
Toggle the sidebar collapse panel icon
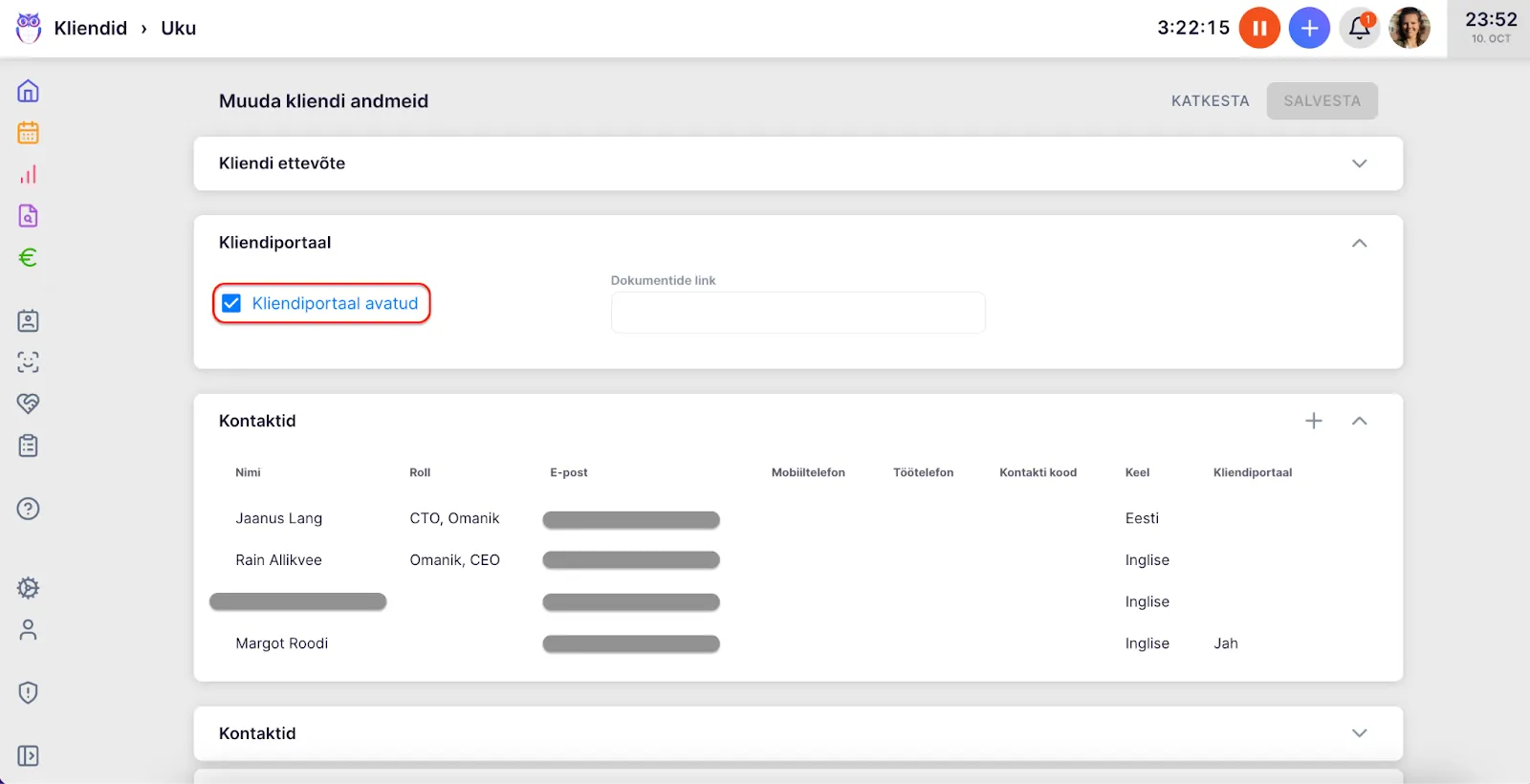pos(29,756)
